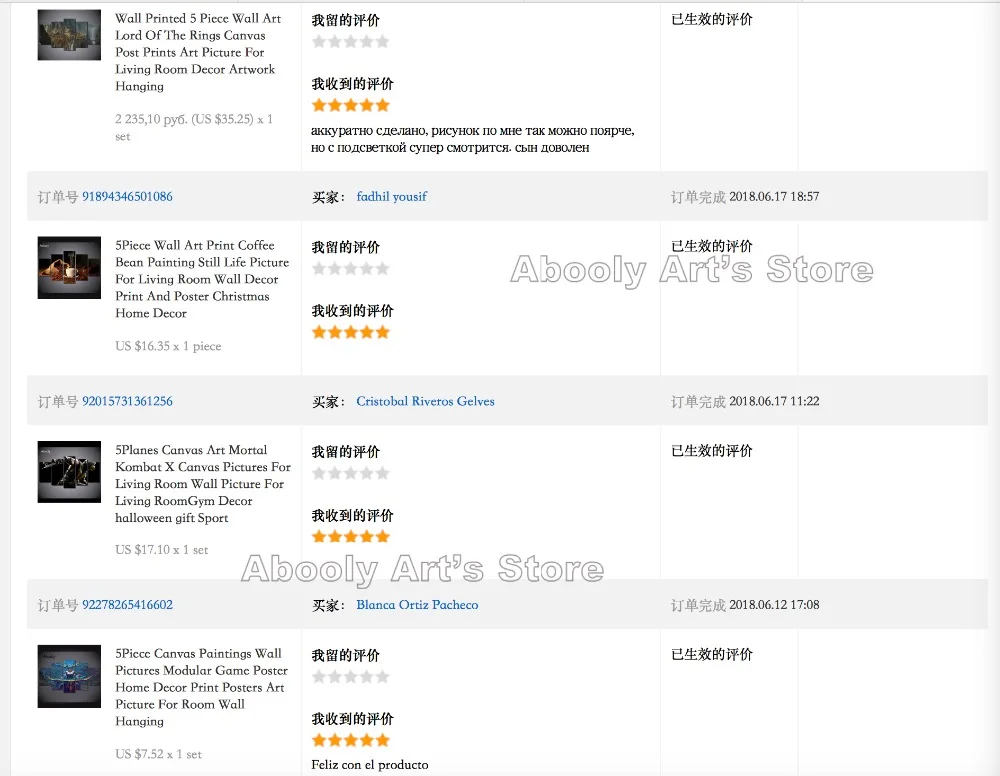The height and width of the screenshot is (776, 1000).
Task: View buyer Cristobal Riveros Gelves profile
Action: tap(425, 401)
